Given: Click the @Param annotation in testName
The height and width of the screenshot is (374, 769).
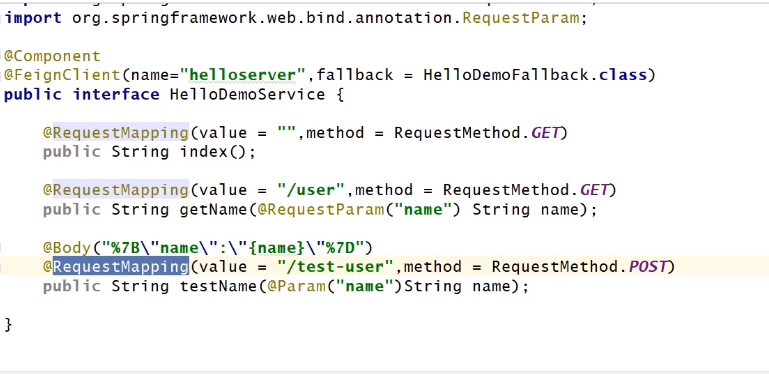Looking at the screenshot, I should [296, 286].
